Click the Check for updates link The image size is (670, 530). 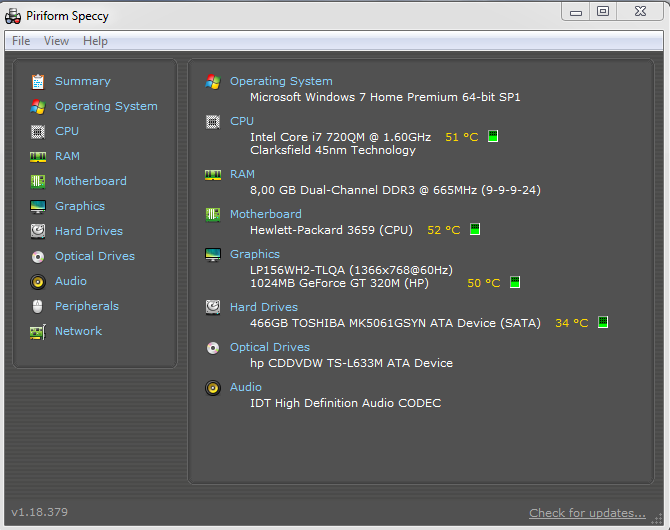click(x=587, y=513)
